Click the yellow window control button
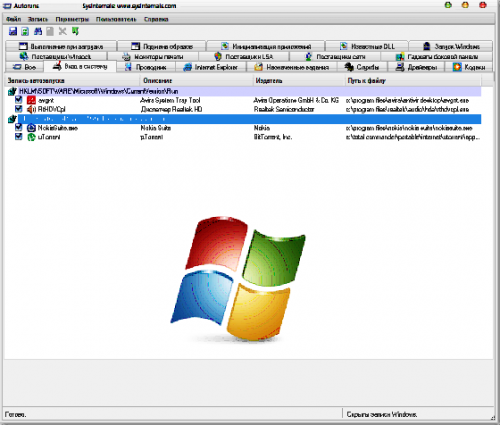This screenshot has height=425, width=500. (x=465, y=5)
